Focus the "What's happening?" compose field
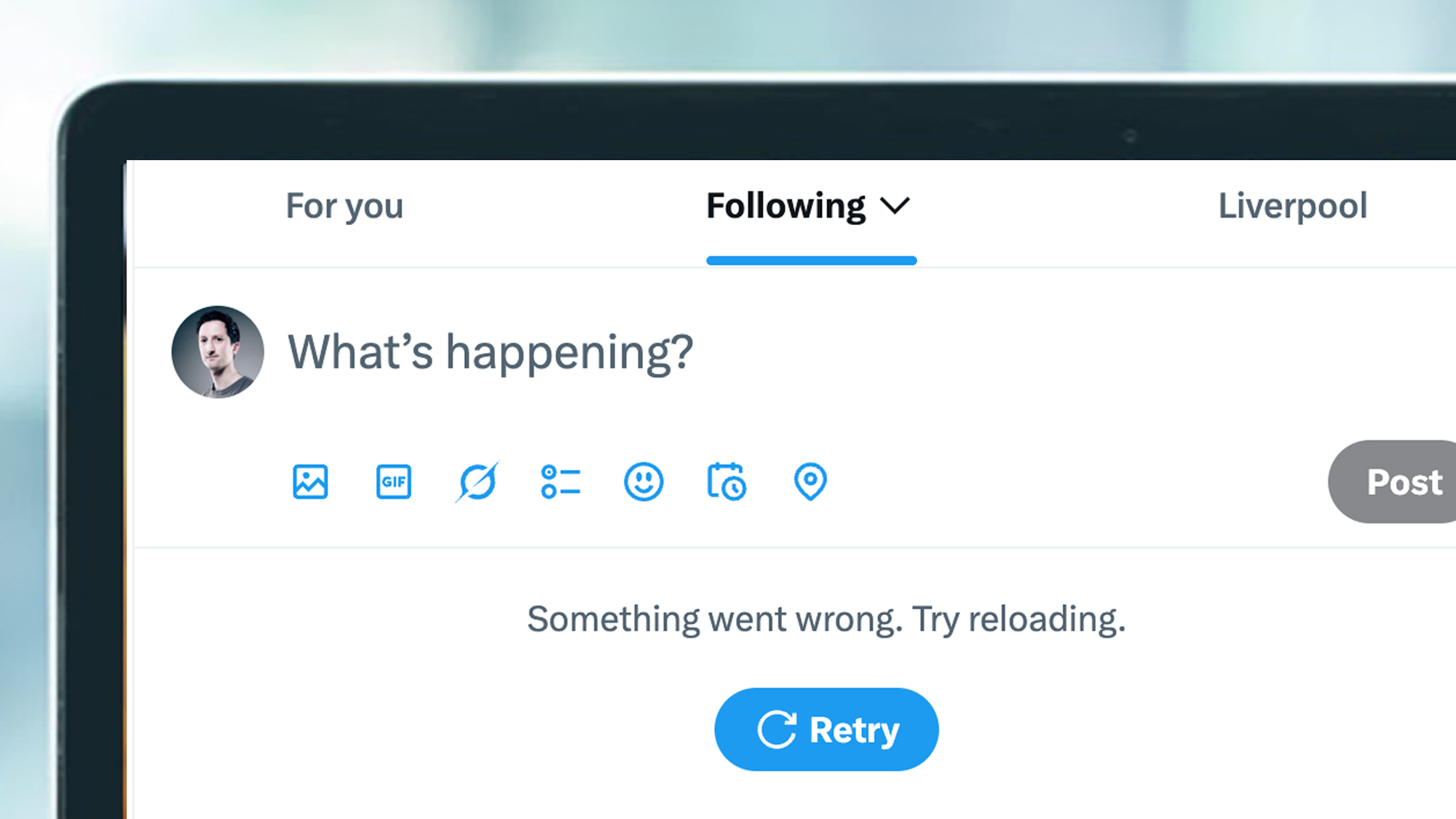This screenshot has width=1456, height=819. pyautogui.click(x=491, y=352)
